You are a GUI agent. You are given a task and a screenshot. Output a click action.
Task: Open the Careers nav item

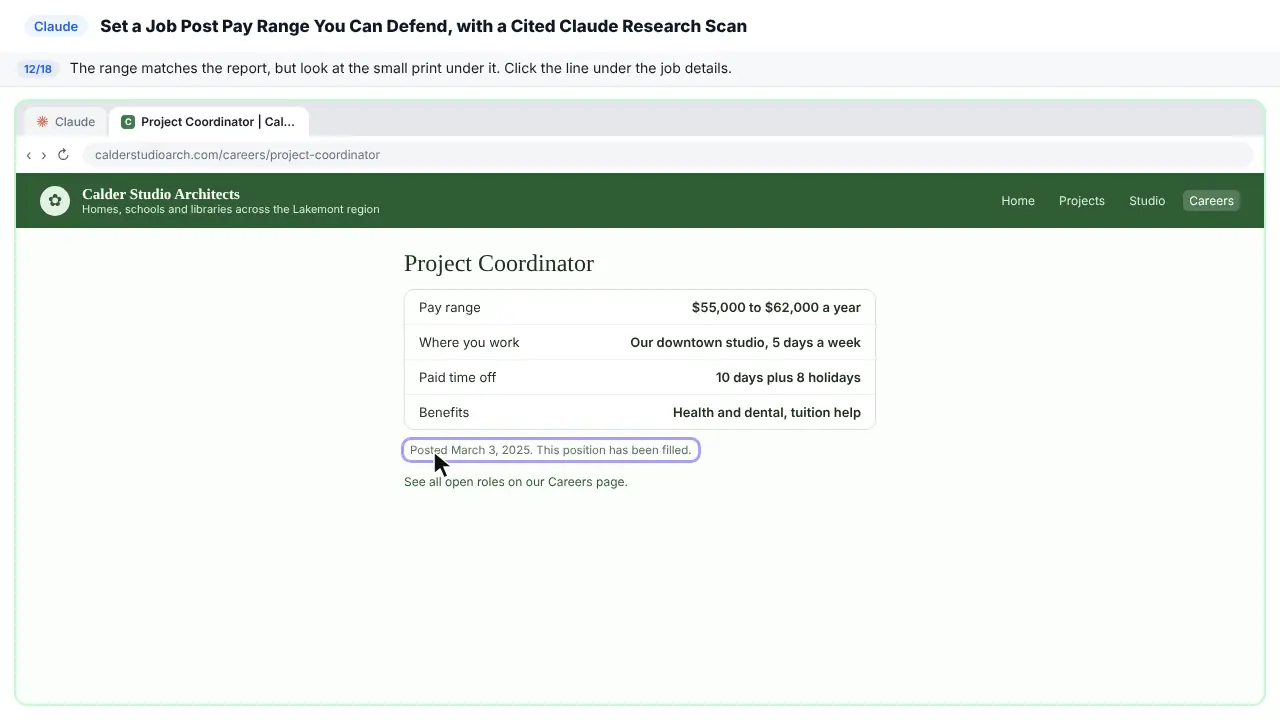coord(1211,201)
